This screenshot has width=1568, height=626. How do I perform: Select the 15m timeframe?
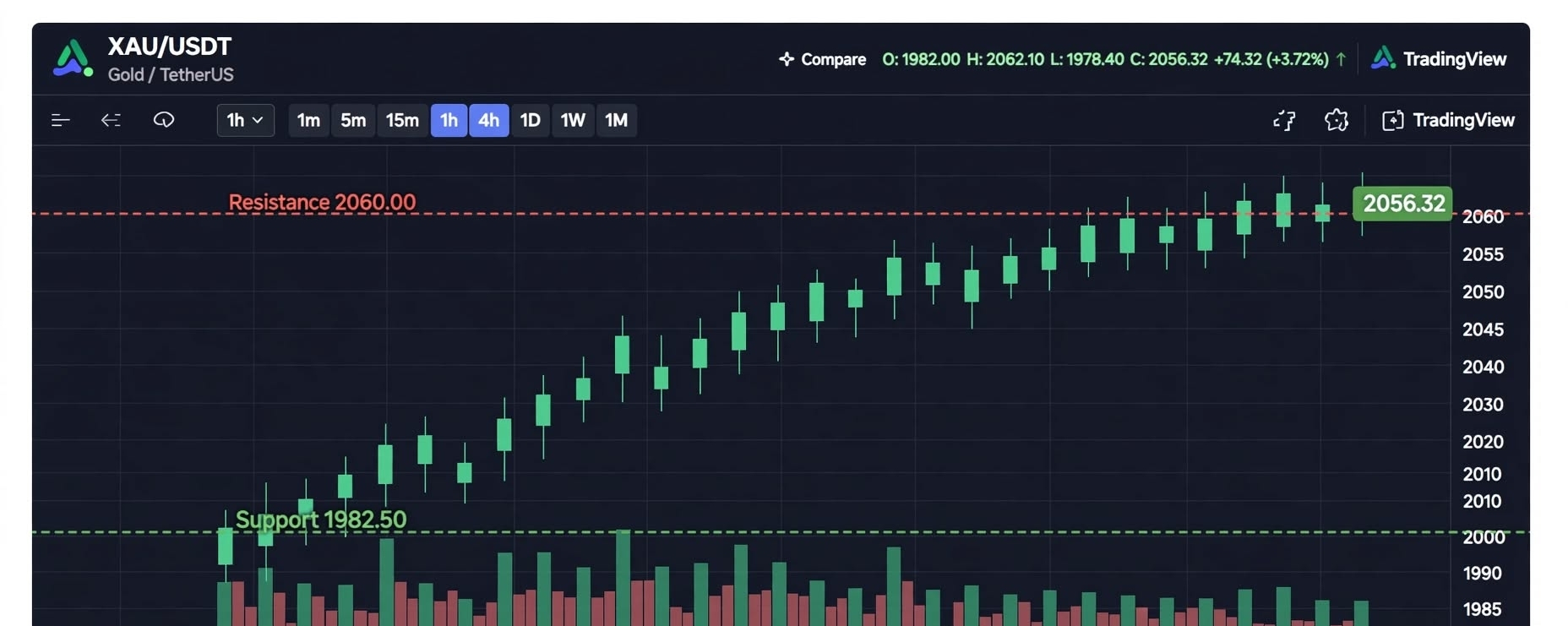tap(402, 120)
